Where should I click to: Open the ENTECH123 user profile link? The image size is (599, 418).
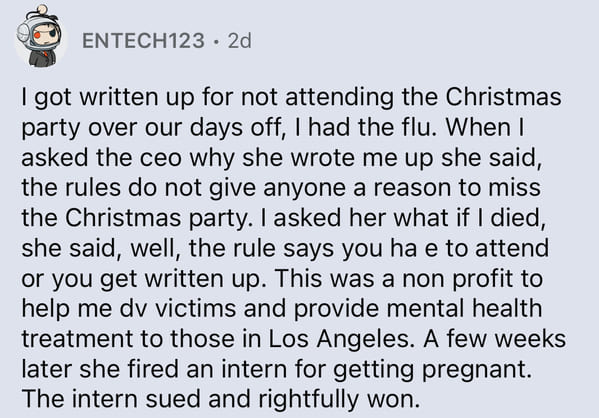[x=144, y=41]
